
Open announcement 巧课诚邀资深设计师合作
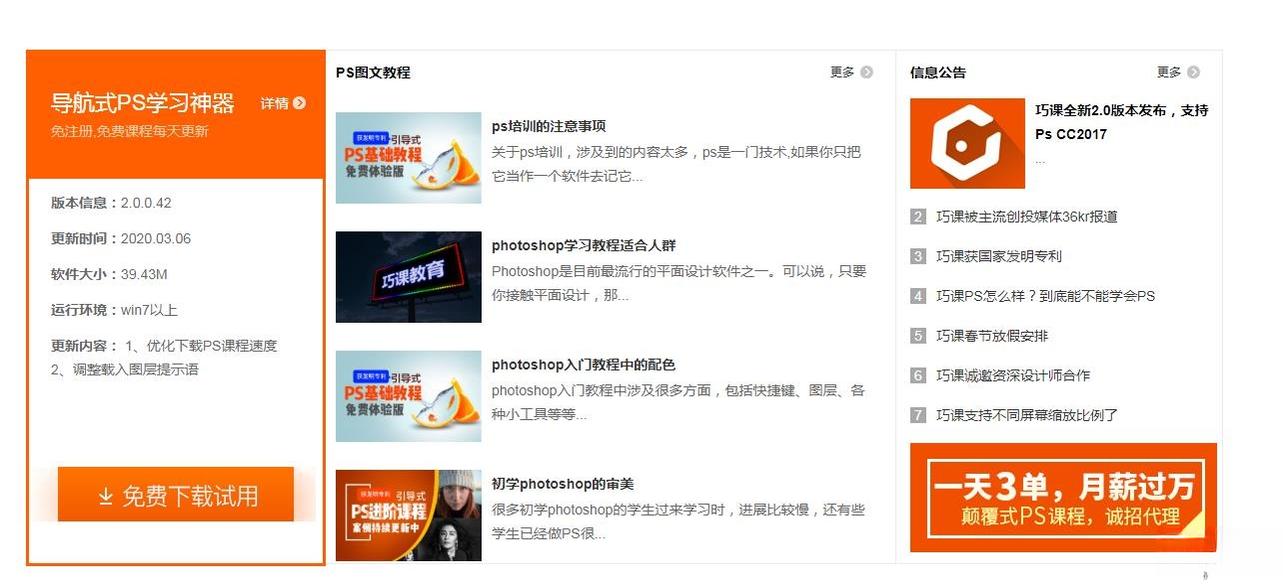click(1013, 376)
